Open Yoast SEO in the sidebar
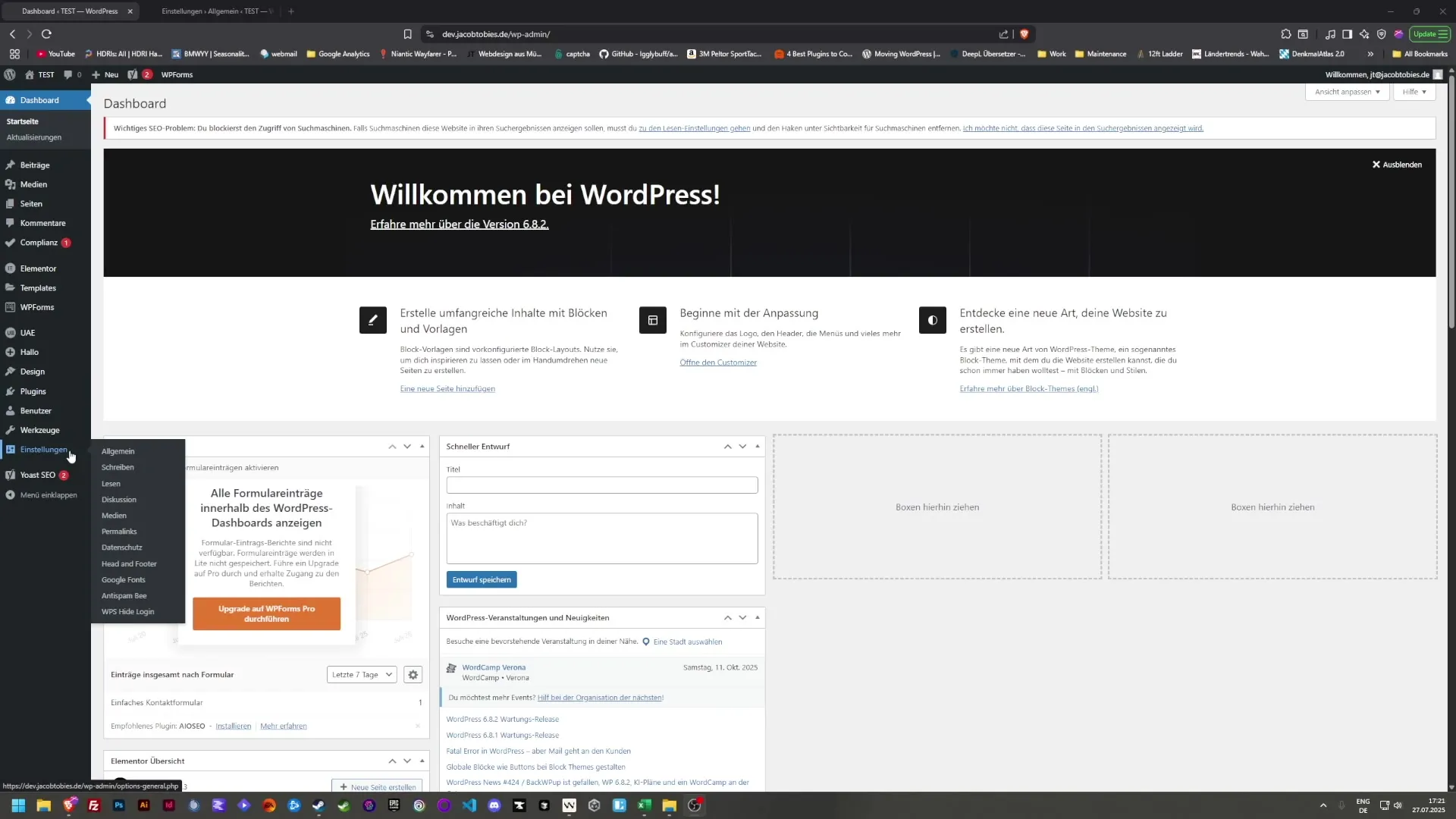Image resolution: width=1456 pixels, height=819 pixels. pyautogui.click(x=36, y=475)
